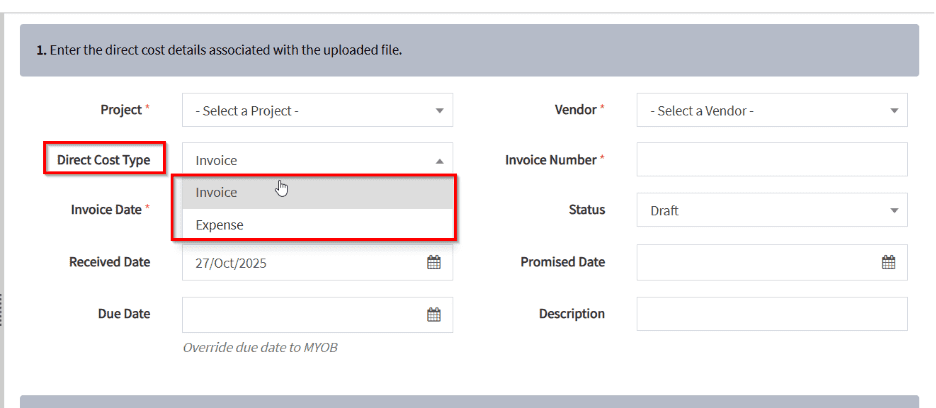Expand the Vendor dropdown arrow
The height and width of the screenshot is (408, 936).
tap(893, 111)
